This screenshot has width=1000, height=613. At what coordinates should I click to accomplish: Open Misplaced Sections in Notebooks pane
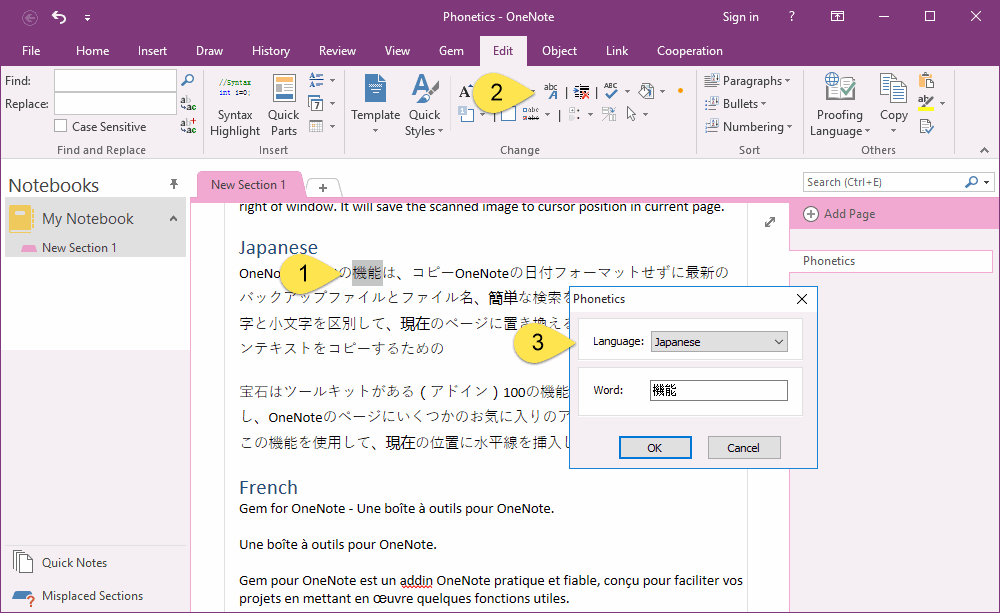[77, 596]
